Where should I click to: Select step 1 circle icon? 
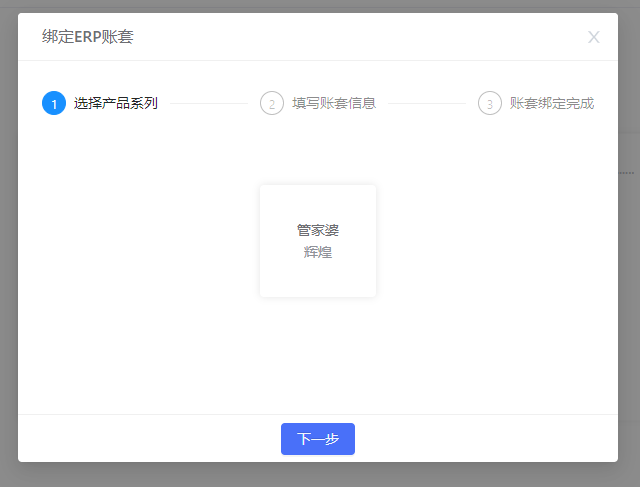pyautogui.click(x=54, y=103)
